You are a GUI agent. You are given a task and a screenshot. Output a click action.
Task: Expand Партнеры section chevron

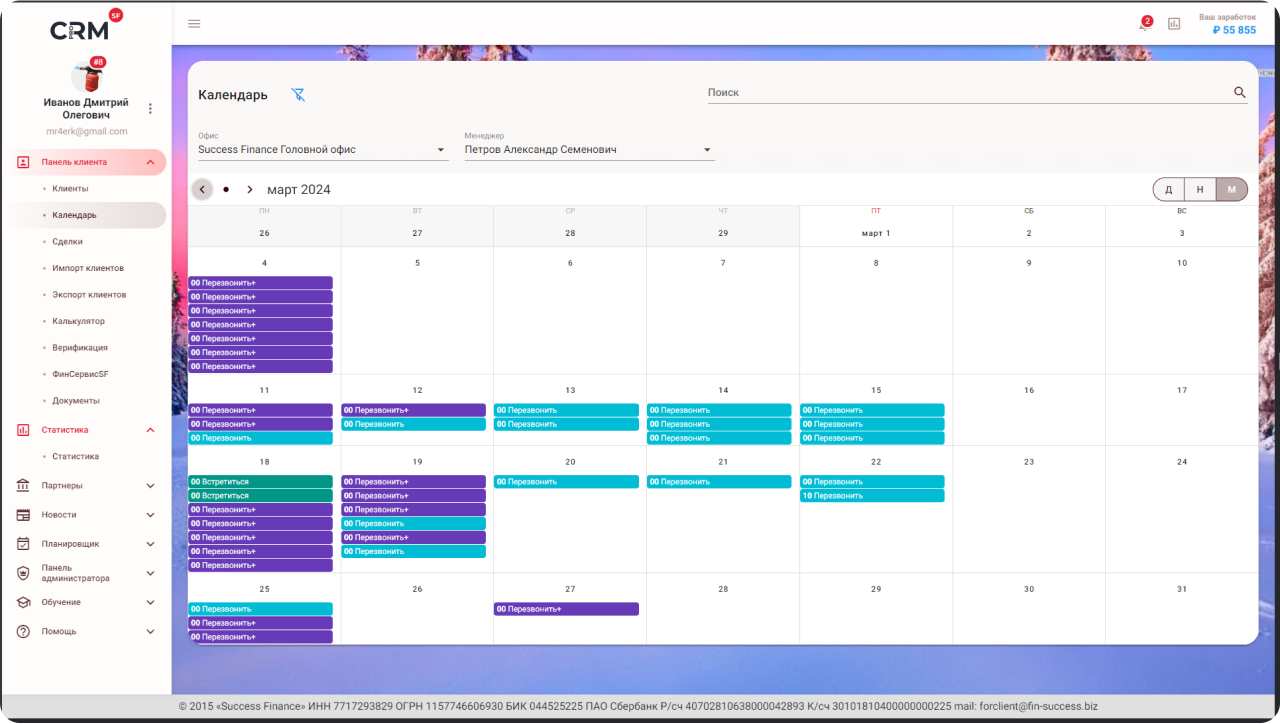(x=150, y=486)
